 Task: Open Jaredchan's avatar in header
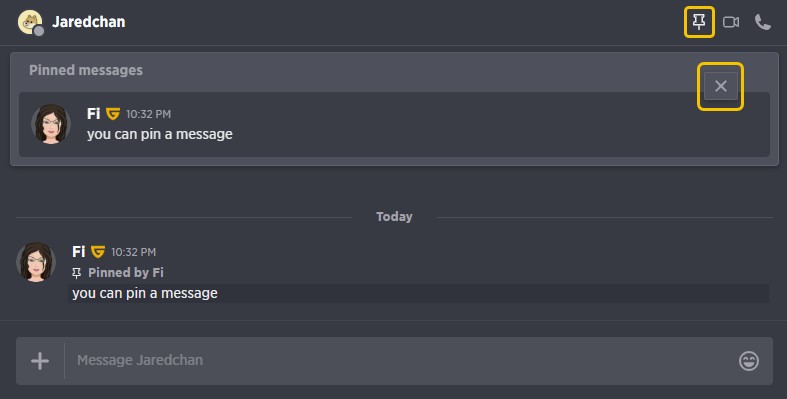30,23
